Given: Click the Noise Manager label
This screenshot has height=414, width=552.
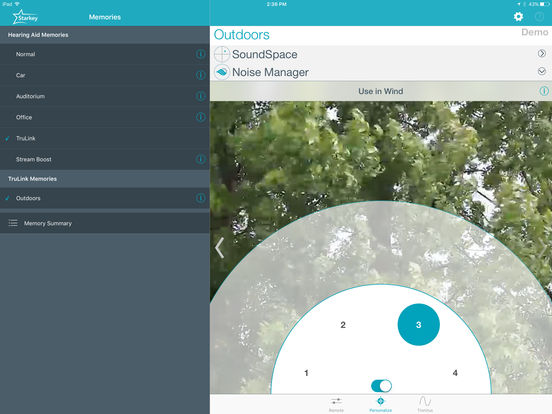Looking at the screenshot, I should (270, 72).
